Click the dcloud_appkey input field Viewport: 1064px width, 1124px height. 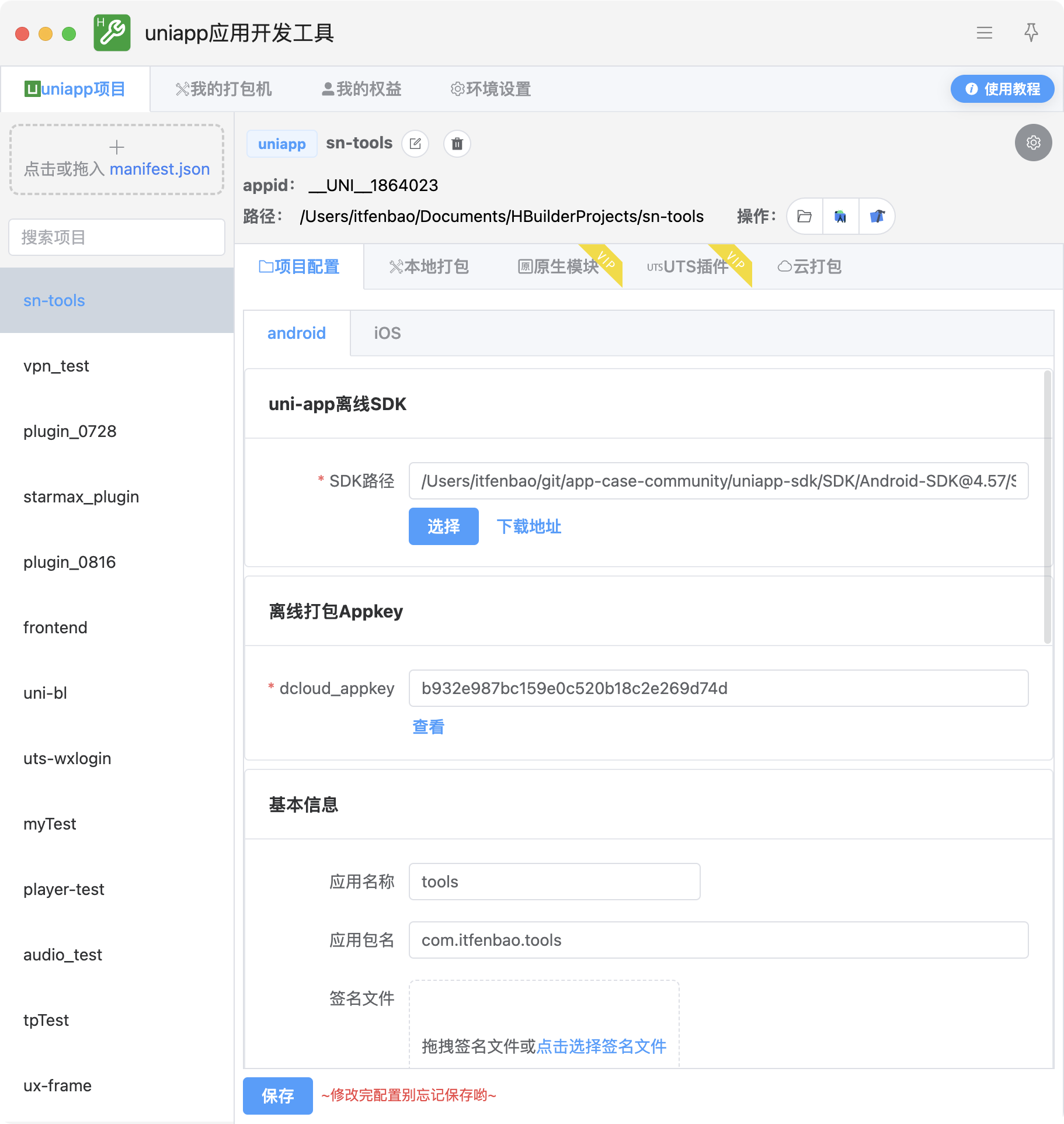point(718,688)
